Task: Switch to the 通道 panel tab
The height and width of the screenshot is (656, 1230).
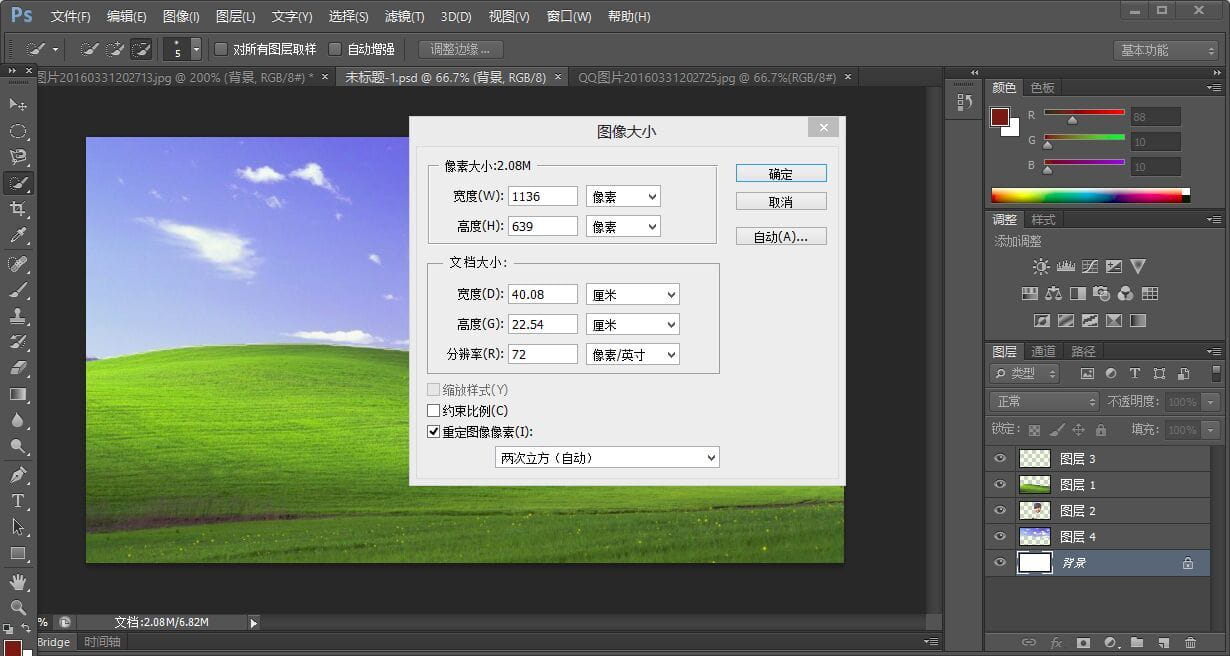Action: coord(1043,351)
